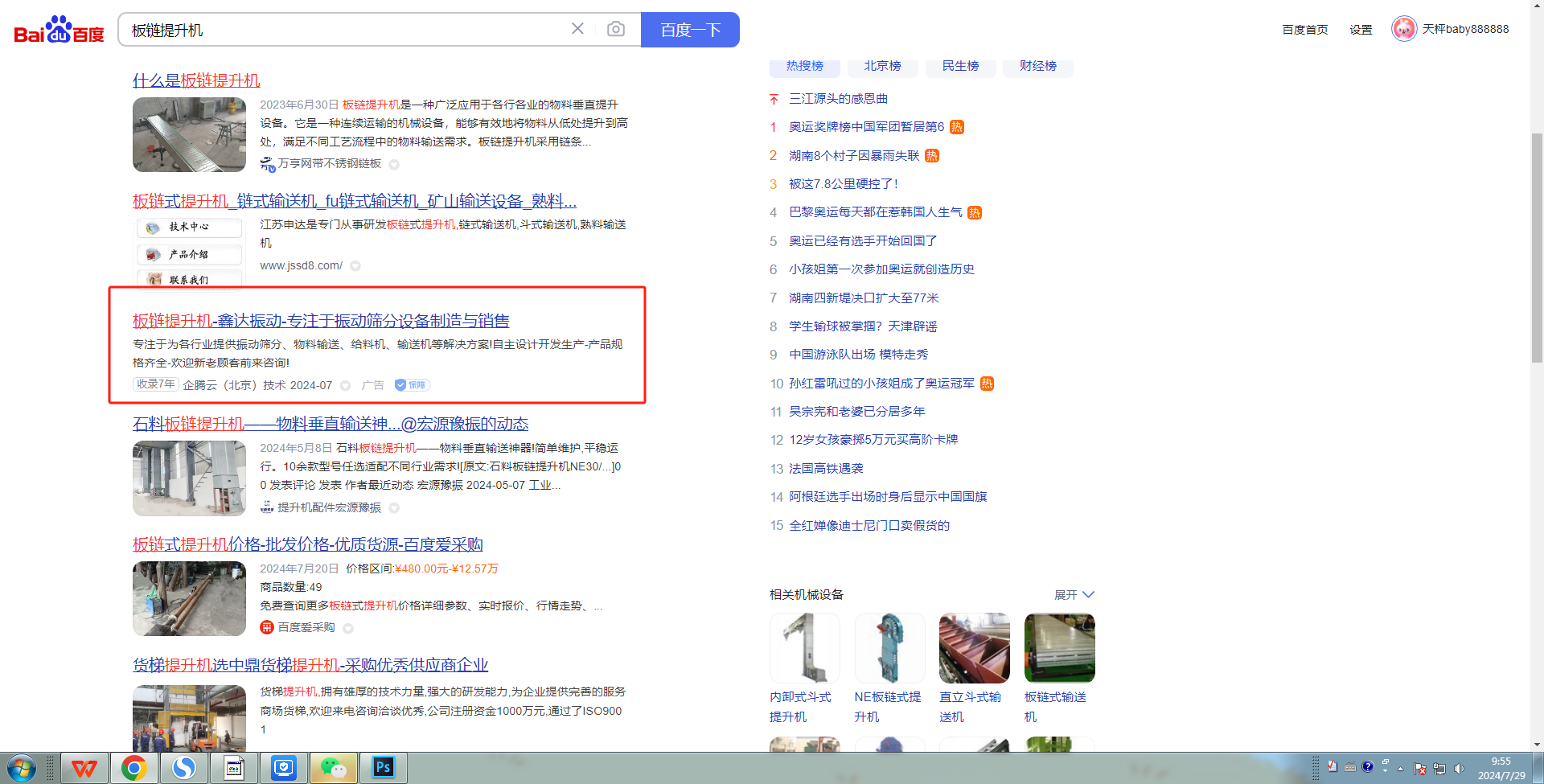Image resolution: width=1544 pixels, height=784 pixels.
Task: Open the 板链式输送机 thumbnail
Action: pos(1060,648)
